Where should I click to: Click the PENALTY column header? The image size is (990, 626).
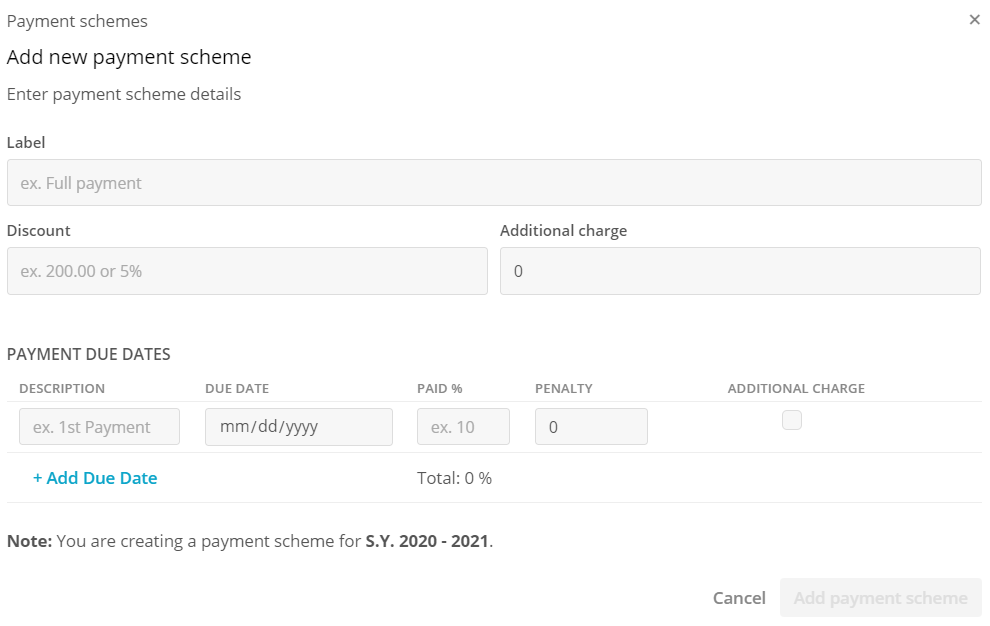click(x=564, y=389)
